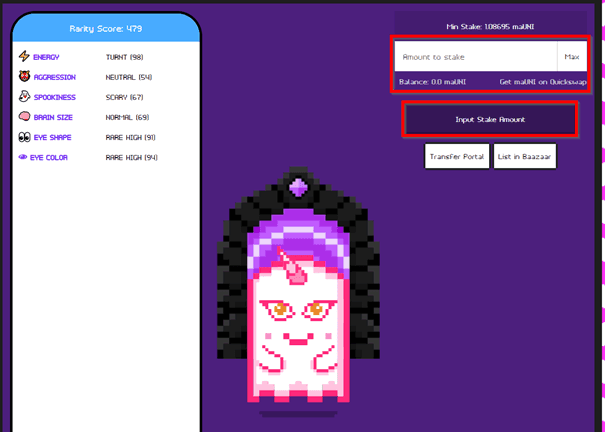Click the Aggression trait face icon
Viewport: 605px width, 432px height.
pyautogui.click(x=24, y=77)
